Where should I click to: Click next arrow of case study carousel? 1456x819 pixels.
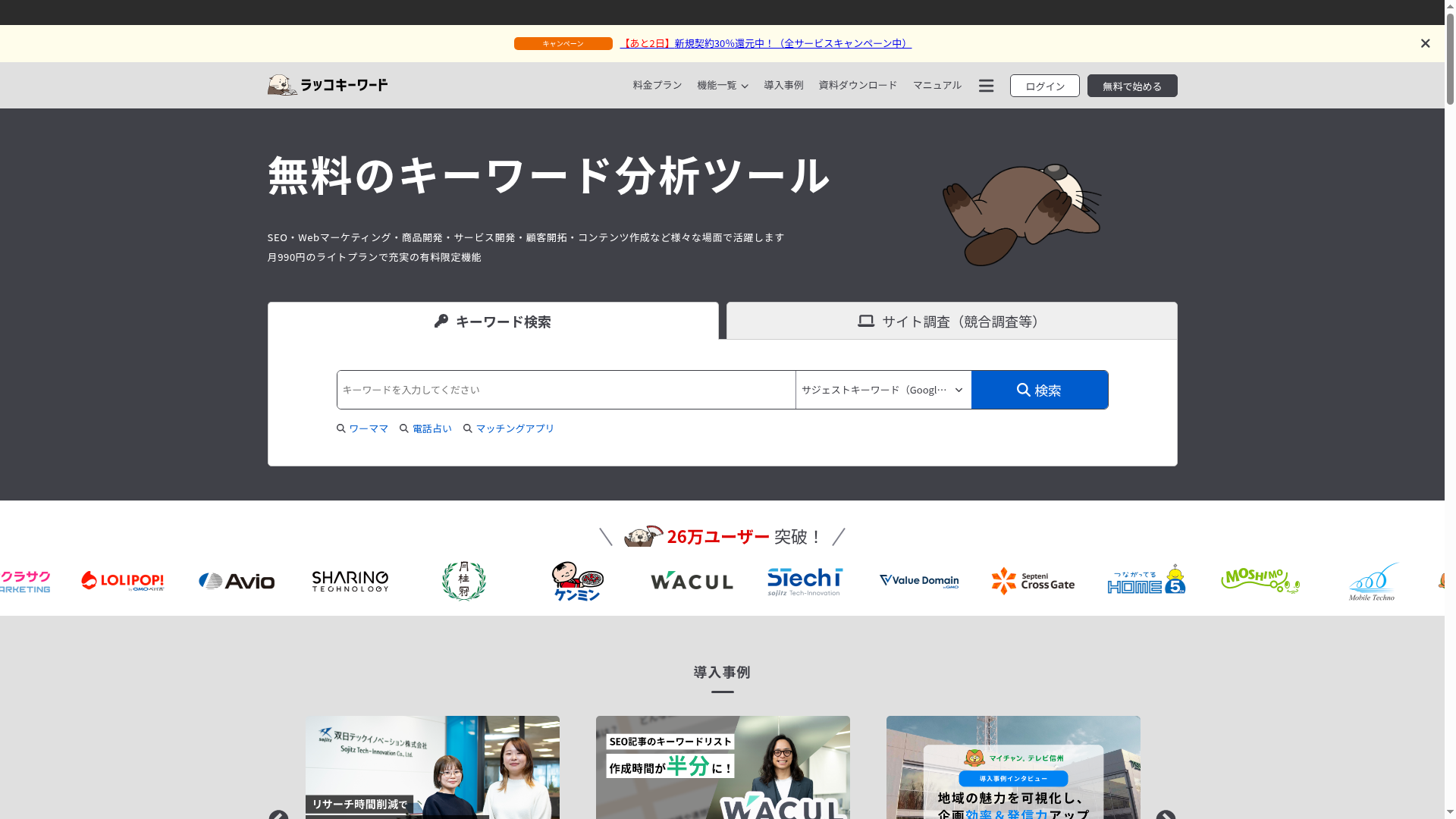tap(1166, 815)
